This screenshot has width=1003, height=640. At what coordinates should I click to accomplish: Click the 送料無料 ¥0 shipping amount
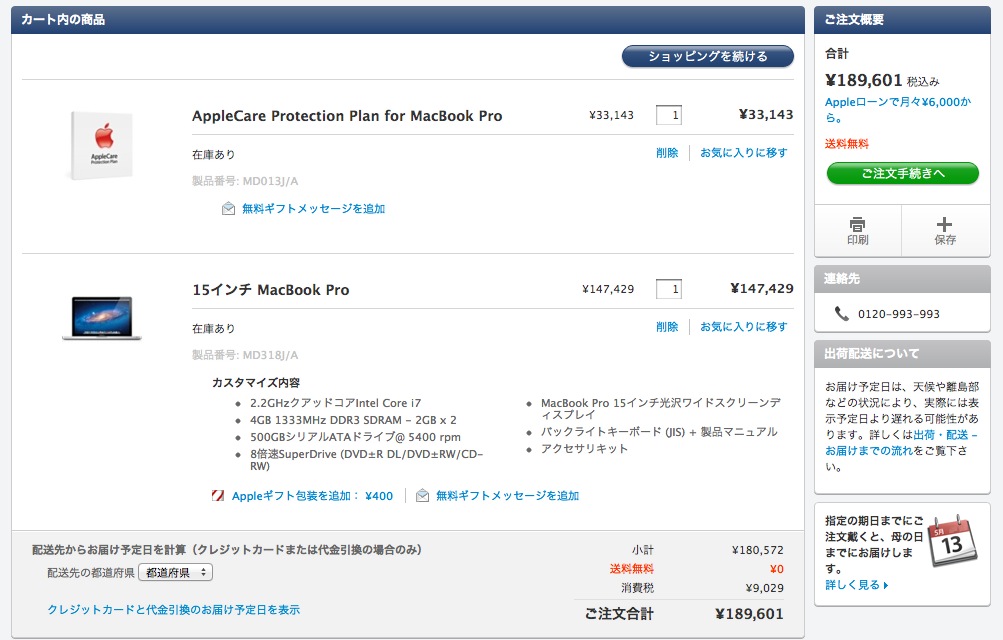(x=777, y=569)
